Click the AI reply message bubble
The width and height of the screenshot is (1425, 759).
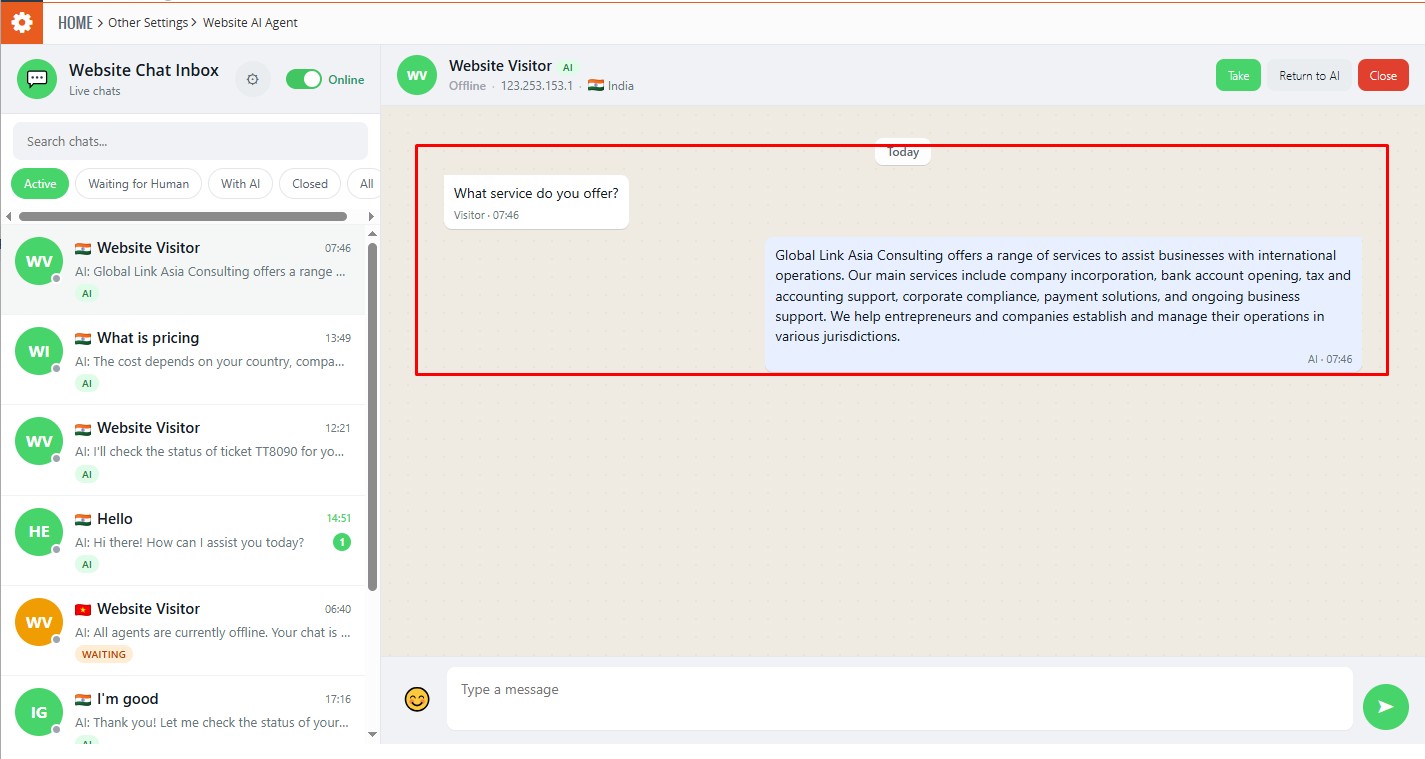click(x=1063, y=304)
